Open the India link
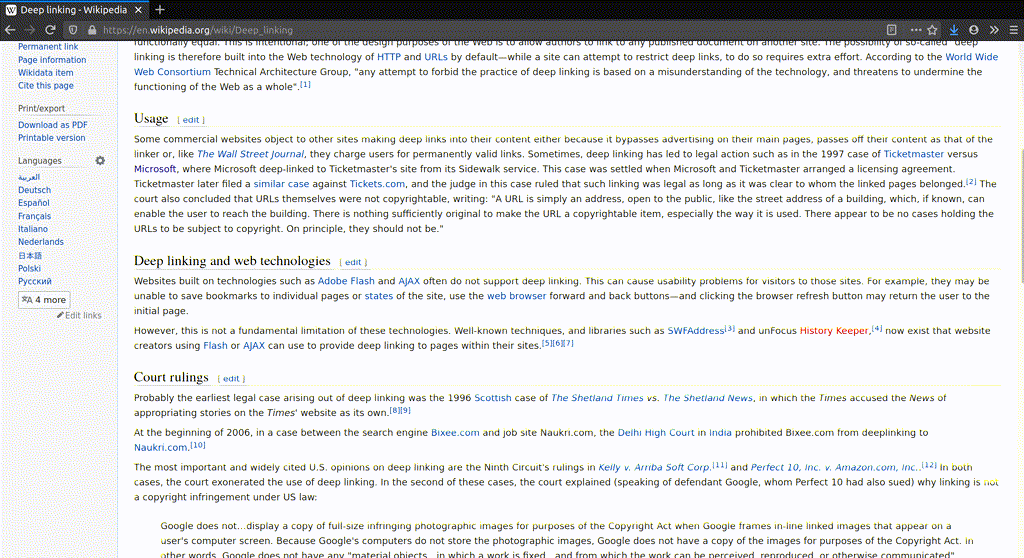Screen dimensions: 1024x558 [720, 433]
